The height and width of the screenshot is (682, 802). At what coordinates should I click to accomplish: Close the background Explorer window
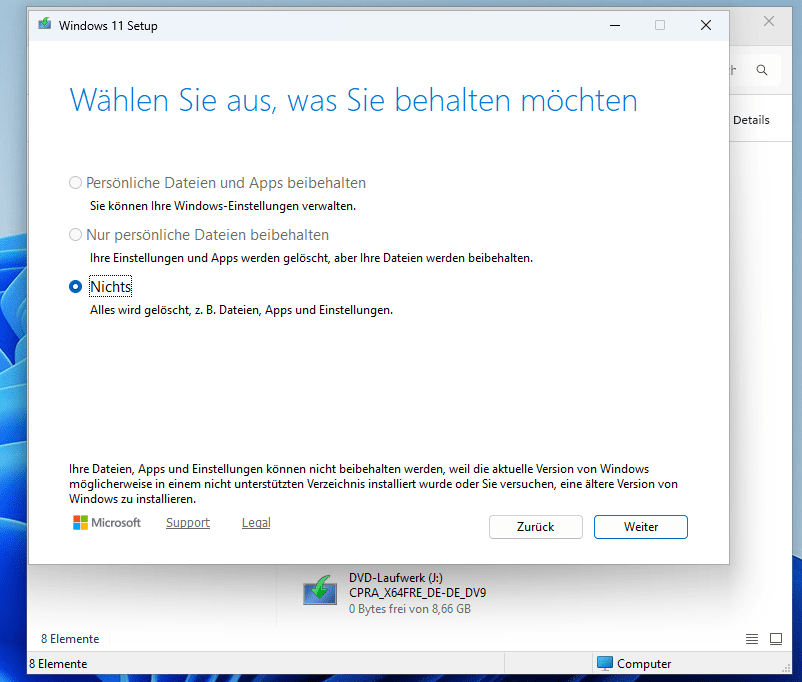coord(768,21)
